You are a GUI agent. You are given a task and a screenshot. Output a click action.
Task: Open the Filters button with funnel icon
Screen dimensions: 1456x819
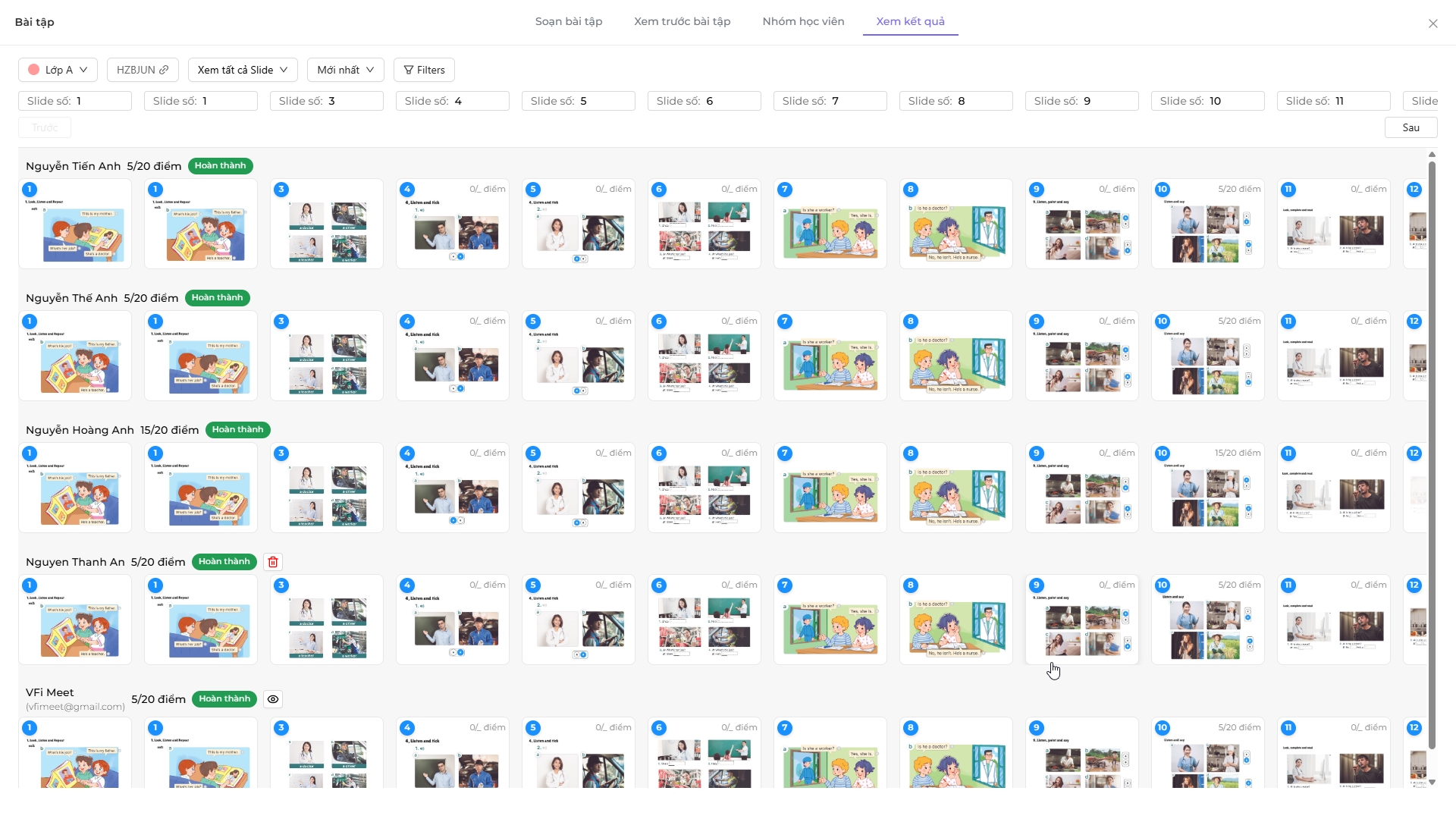424,70
